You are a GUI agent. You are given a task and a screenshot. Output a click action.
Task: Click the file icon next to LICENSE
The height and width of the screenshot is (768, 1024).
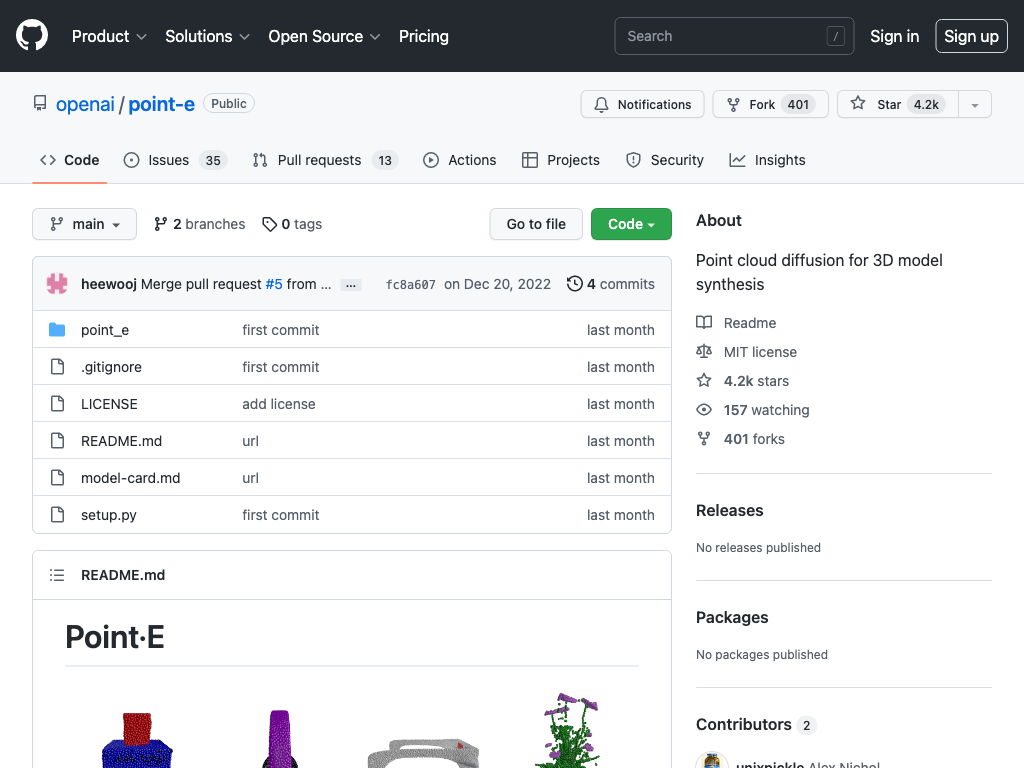pyautogui.click(x=57, y=404)
